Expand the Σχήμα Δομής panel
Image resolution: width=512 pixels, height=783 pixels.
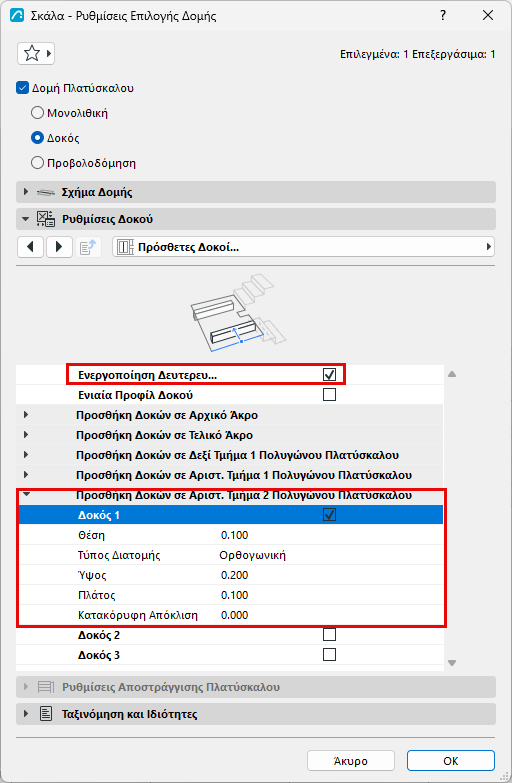point(25,192)
